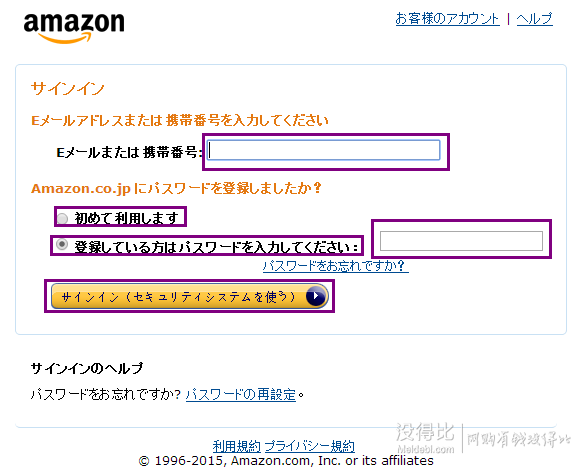Click the サインイン security system button
The height and width of the screenshot is (473, 582).
(190, 296)
